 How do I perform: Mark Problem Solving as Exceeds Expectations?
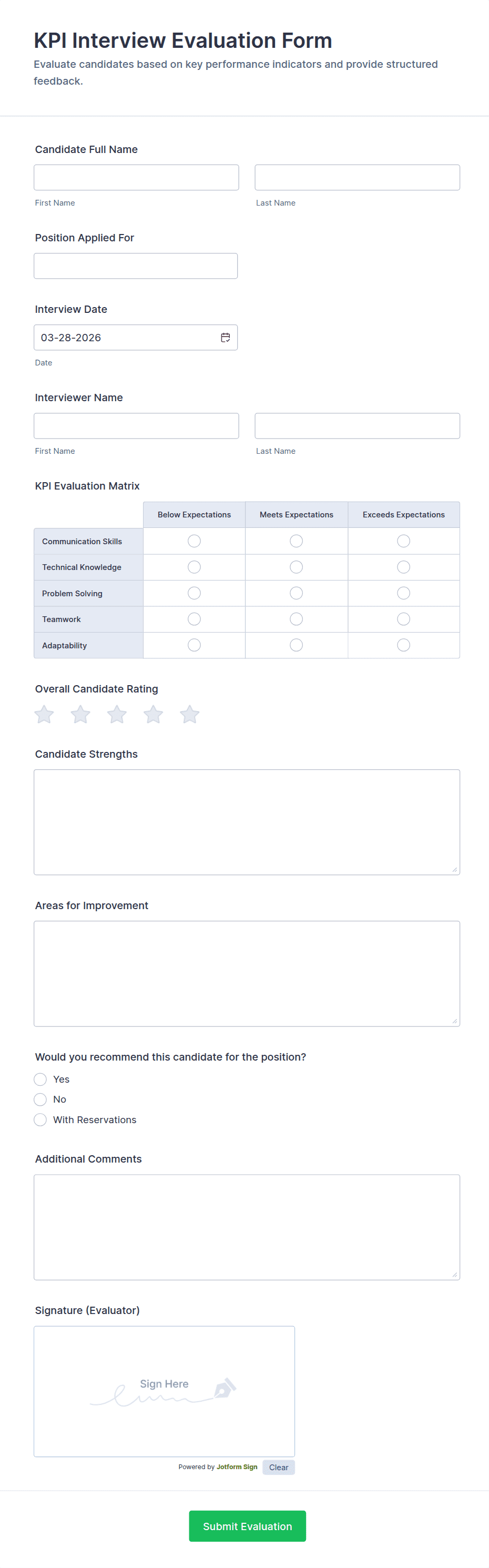pyautogui.click(x=404, y=593)
